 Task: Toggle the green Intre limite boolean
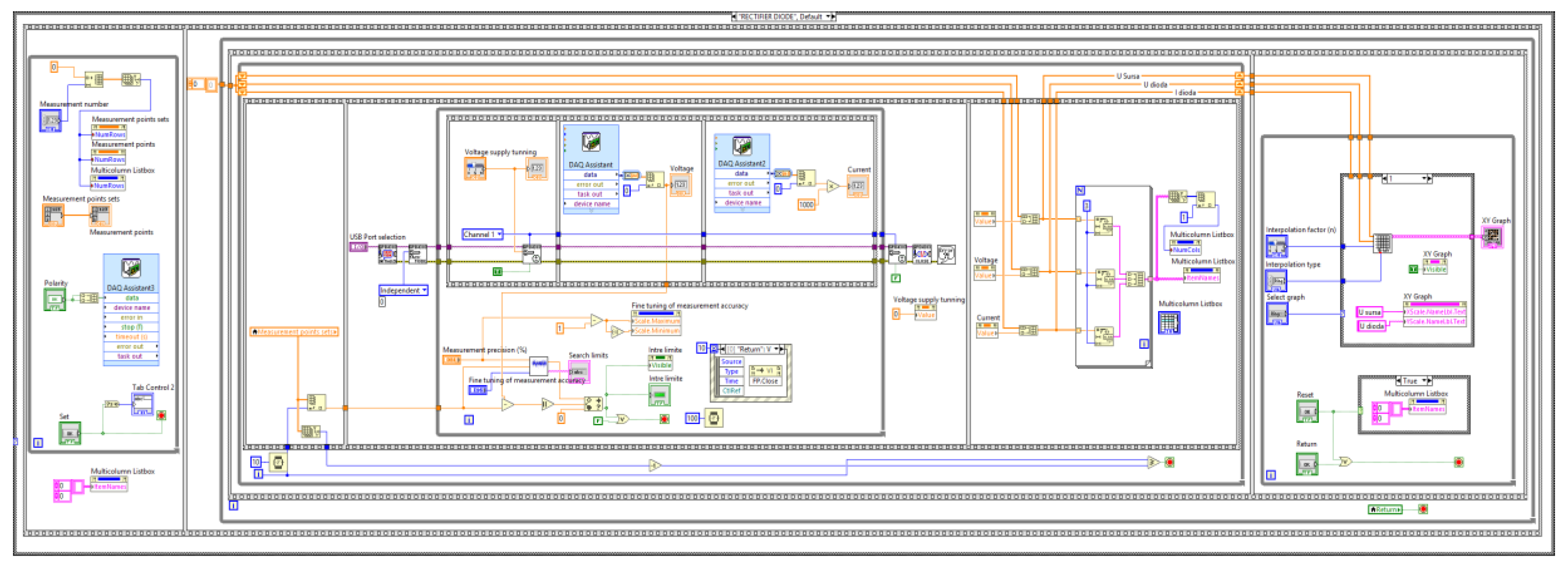click(x=660, y=395)
